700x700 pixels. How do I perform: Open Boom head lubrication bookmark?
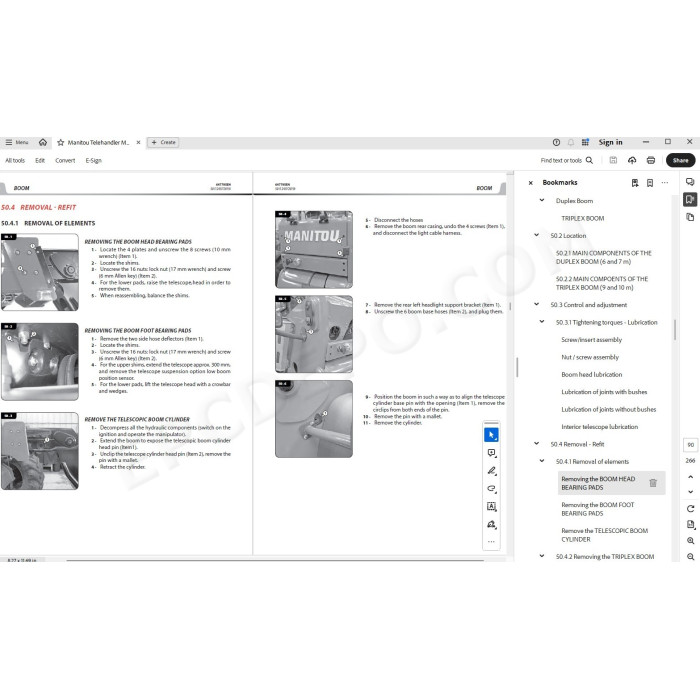[x=592, y=375]
